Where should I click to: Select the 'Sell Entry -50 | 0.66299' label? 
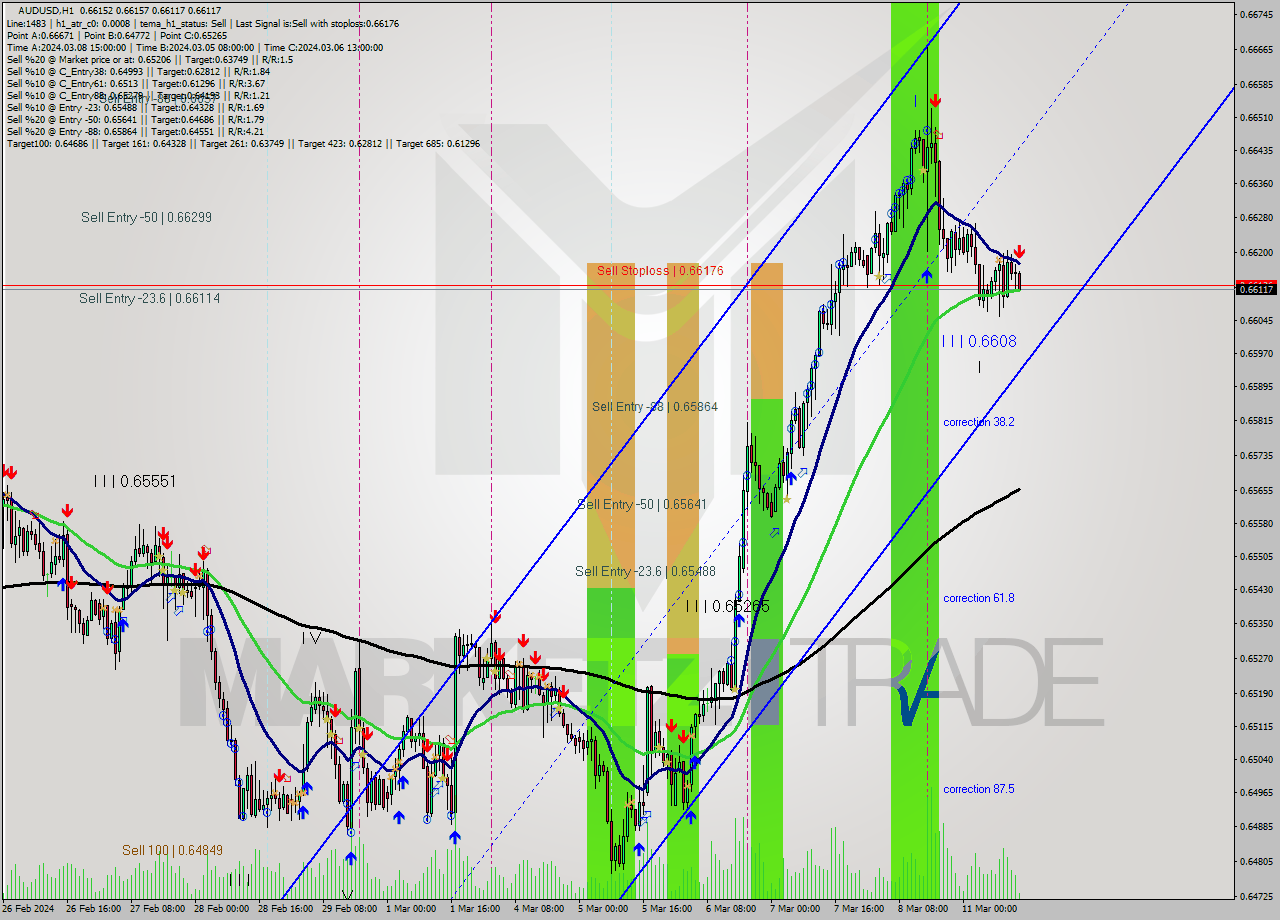point(146,217)
